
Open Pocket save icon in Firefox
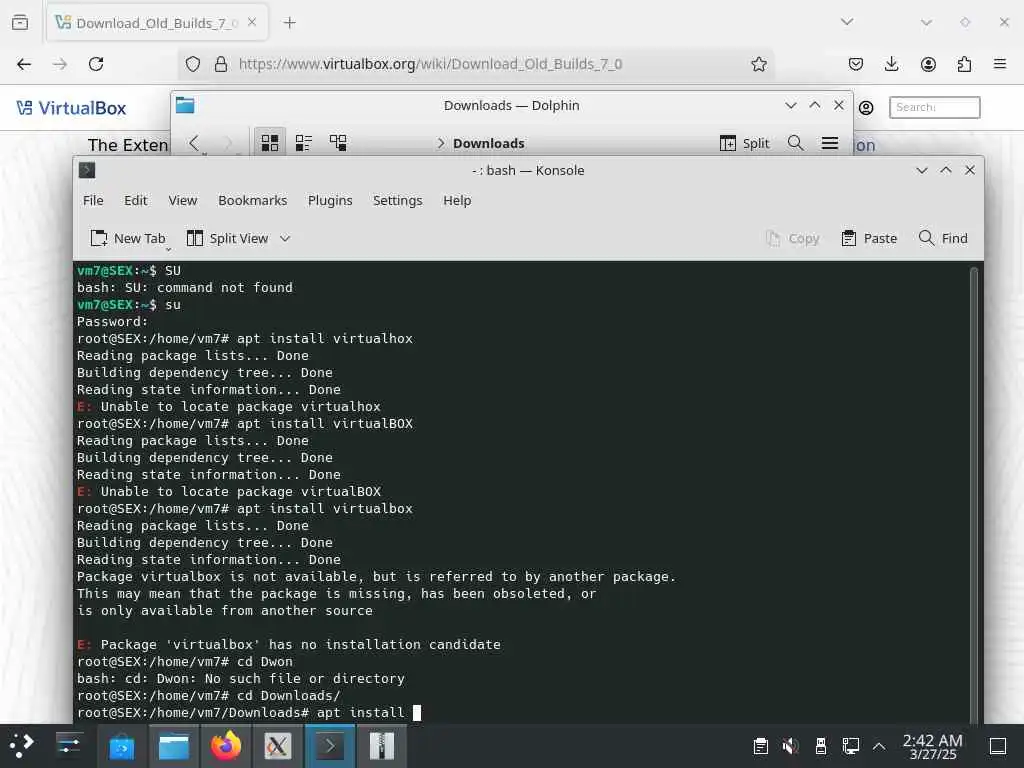coord(856,64)
